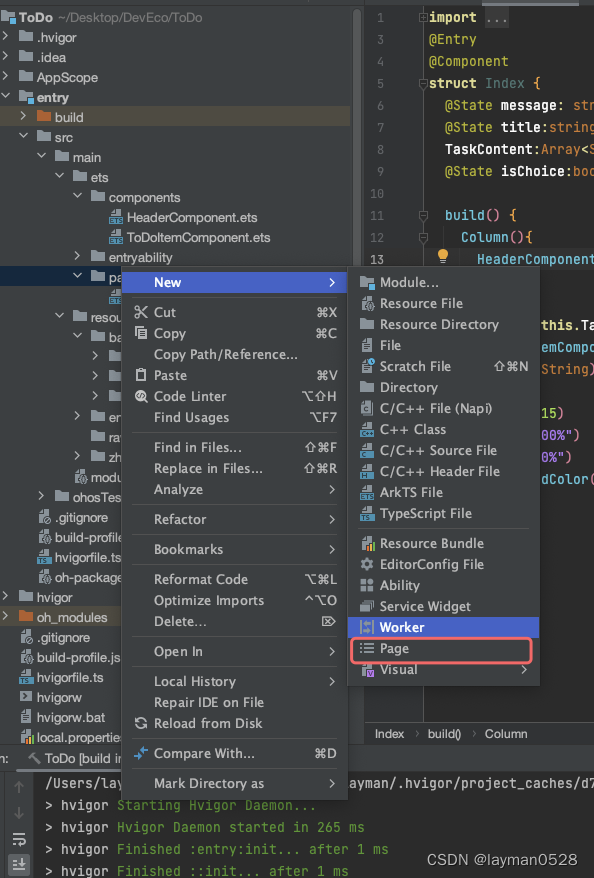Image resolution: width=594 pixels, height=878 pixels.
Task: Open the Open In submenu
Action: click(235, 652)
